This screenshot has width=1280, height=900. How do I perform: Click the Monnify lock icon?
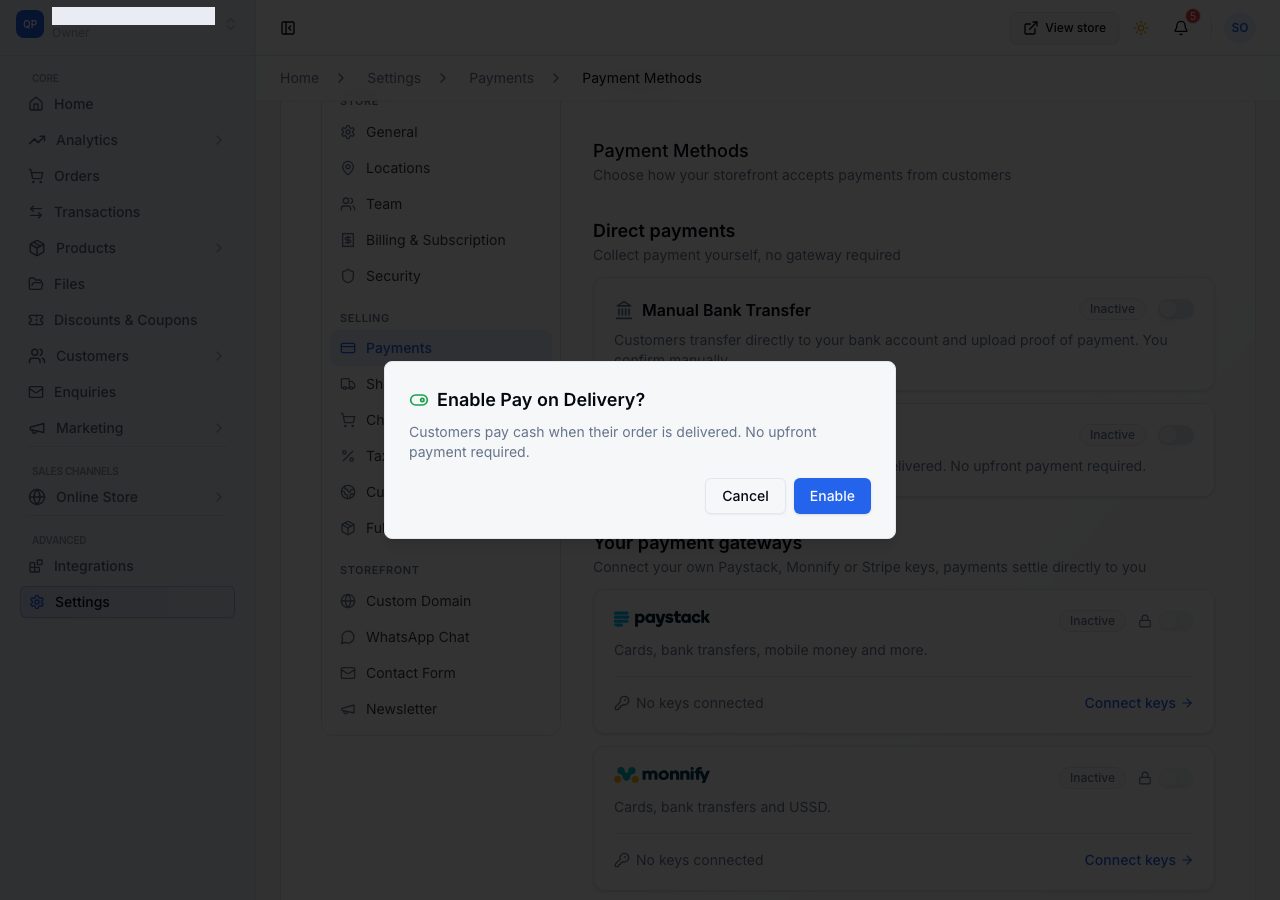pyautogui.click(x=1145, y=778)
